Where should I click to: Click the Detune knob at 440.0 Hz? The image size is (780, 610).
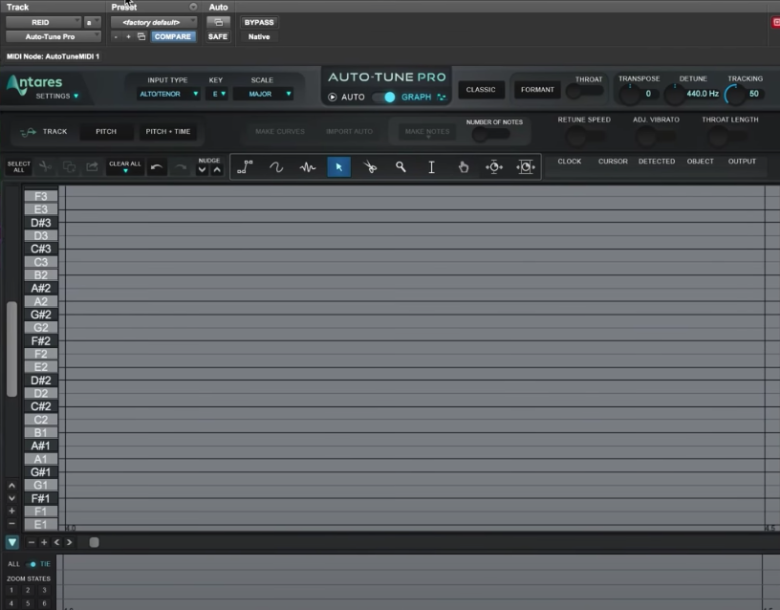click(x=675, y=95)
